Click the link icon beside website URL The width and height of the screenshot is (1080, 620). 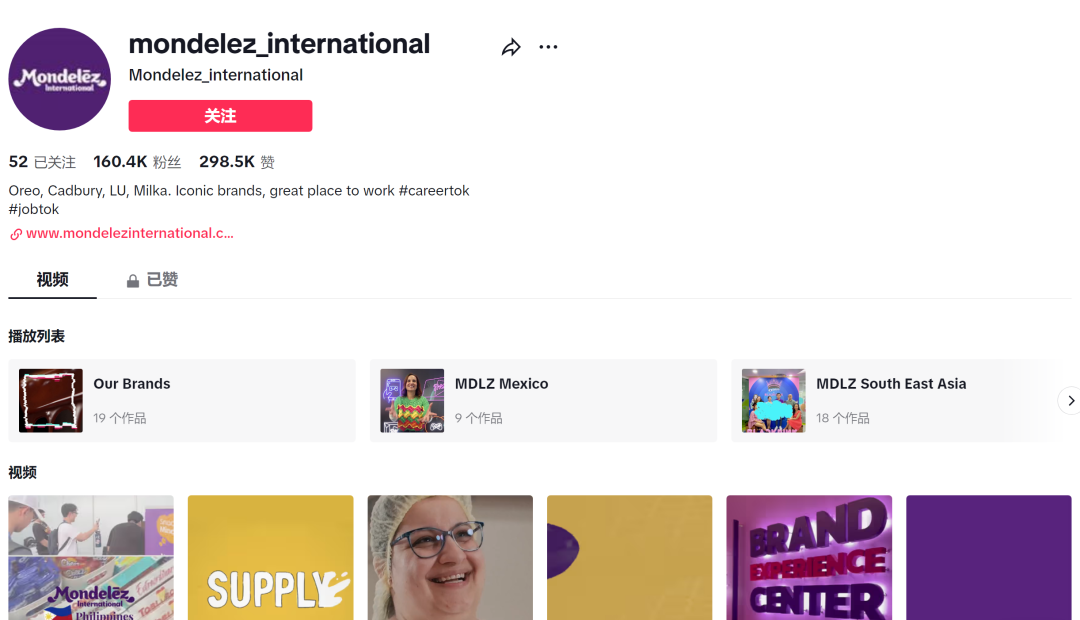point(16,234)
